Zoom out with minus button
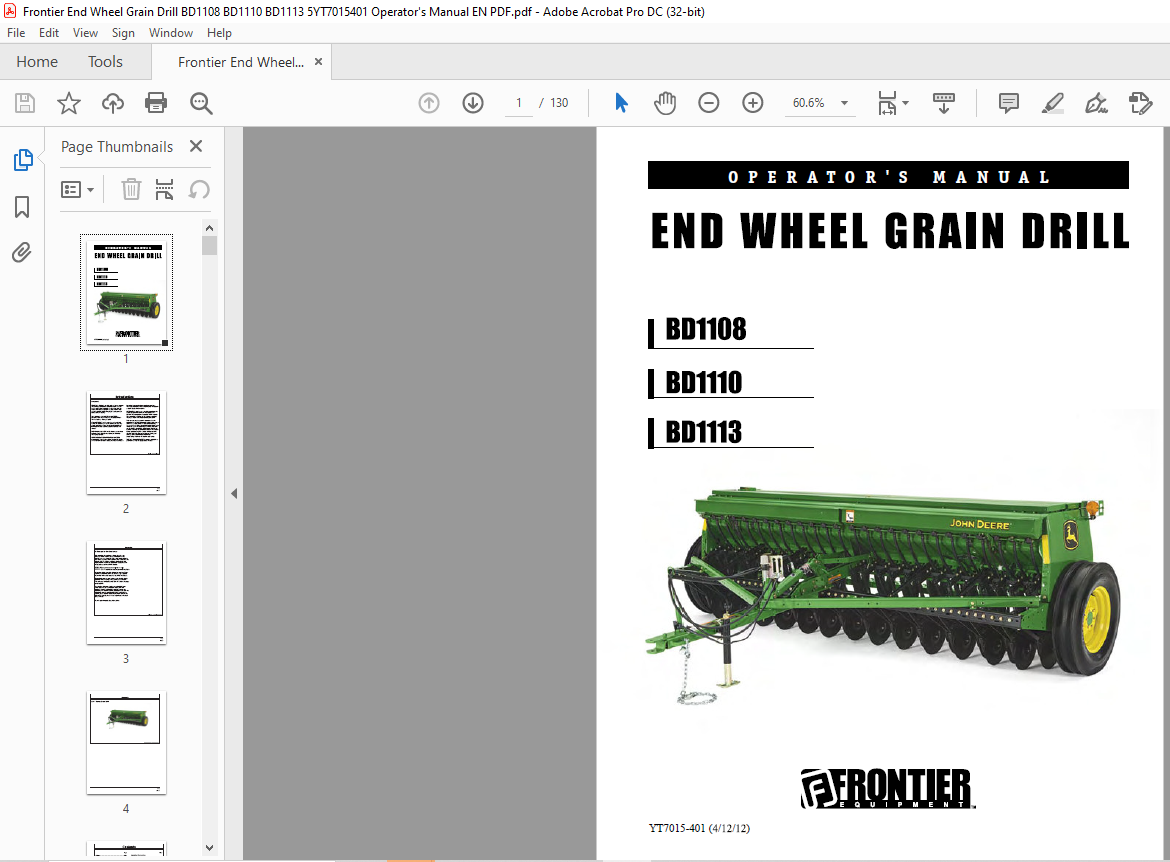This screenshot has width=1170, height=862. pyautogui.click(x=709, y=103)
